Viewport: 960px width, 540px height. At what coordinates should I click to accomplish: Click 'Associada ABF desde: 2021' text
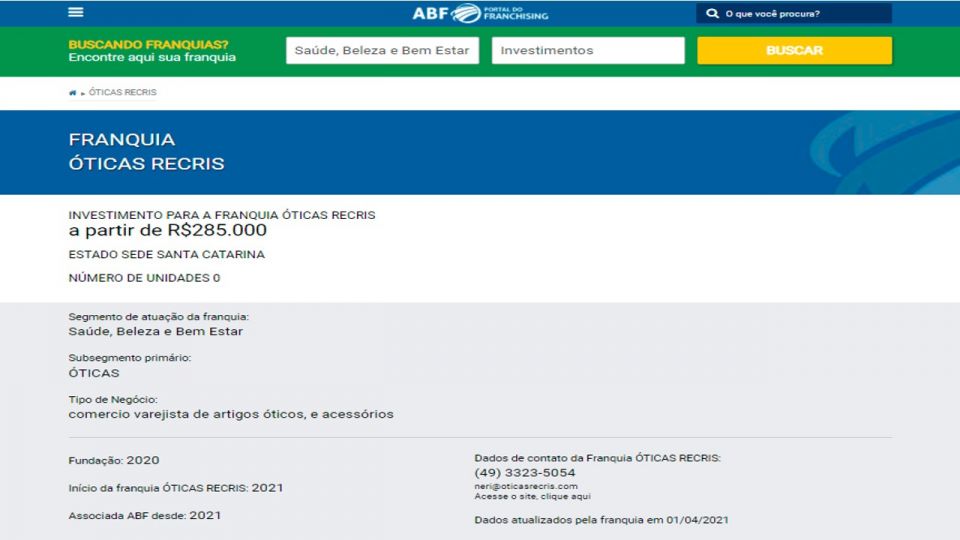144,516
